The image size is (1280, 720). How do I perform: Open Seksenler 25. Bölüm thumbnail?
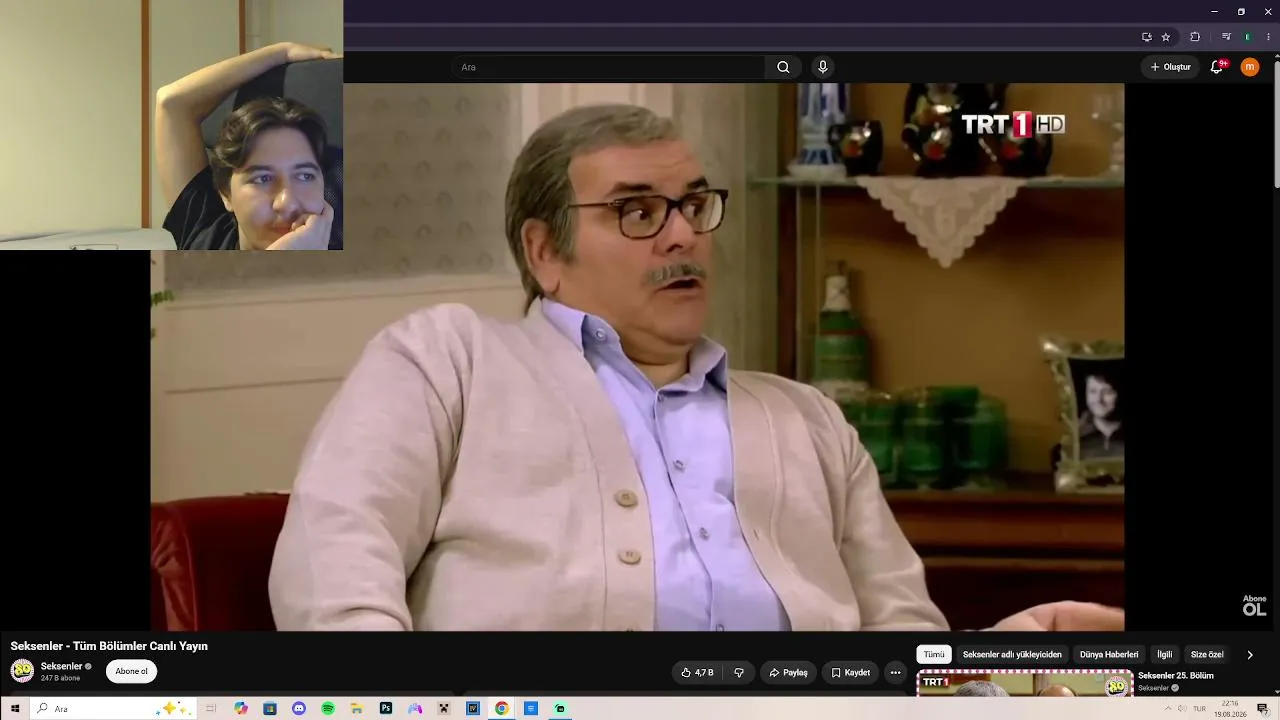click(x=1025, y=684)
